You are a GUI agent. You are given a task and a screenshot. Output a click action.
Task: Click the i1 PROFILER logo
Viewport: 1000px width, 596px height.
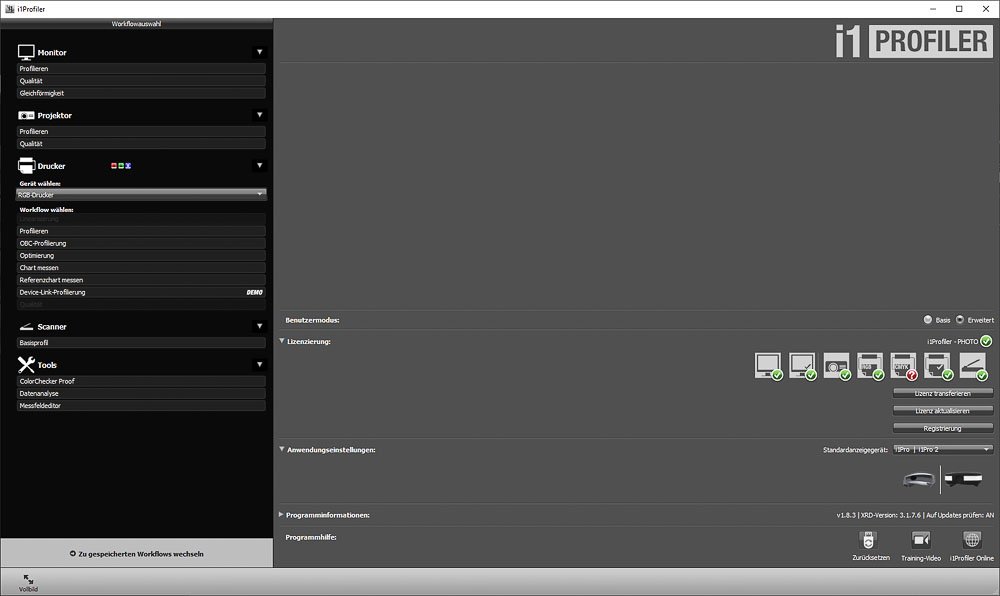click(x=914, y=41)
